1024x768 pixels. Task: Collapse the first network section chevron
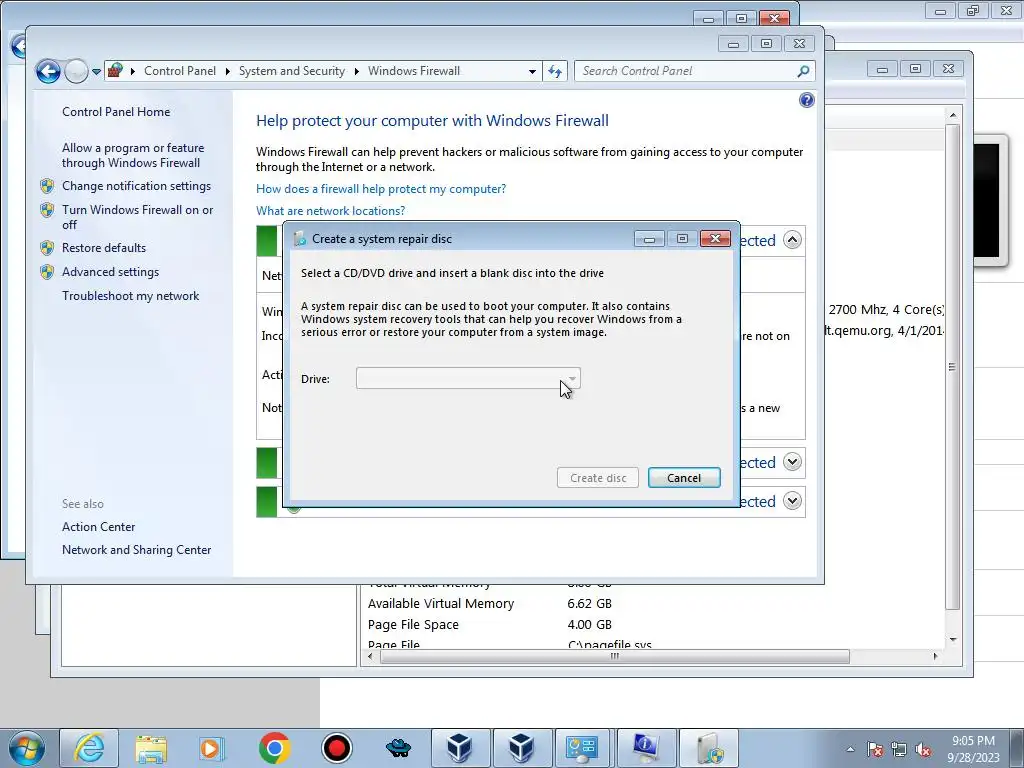point(792,240)
